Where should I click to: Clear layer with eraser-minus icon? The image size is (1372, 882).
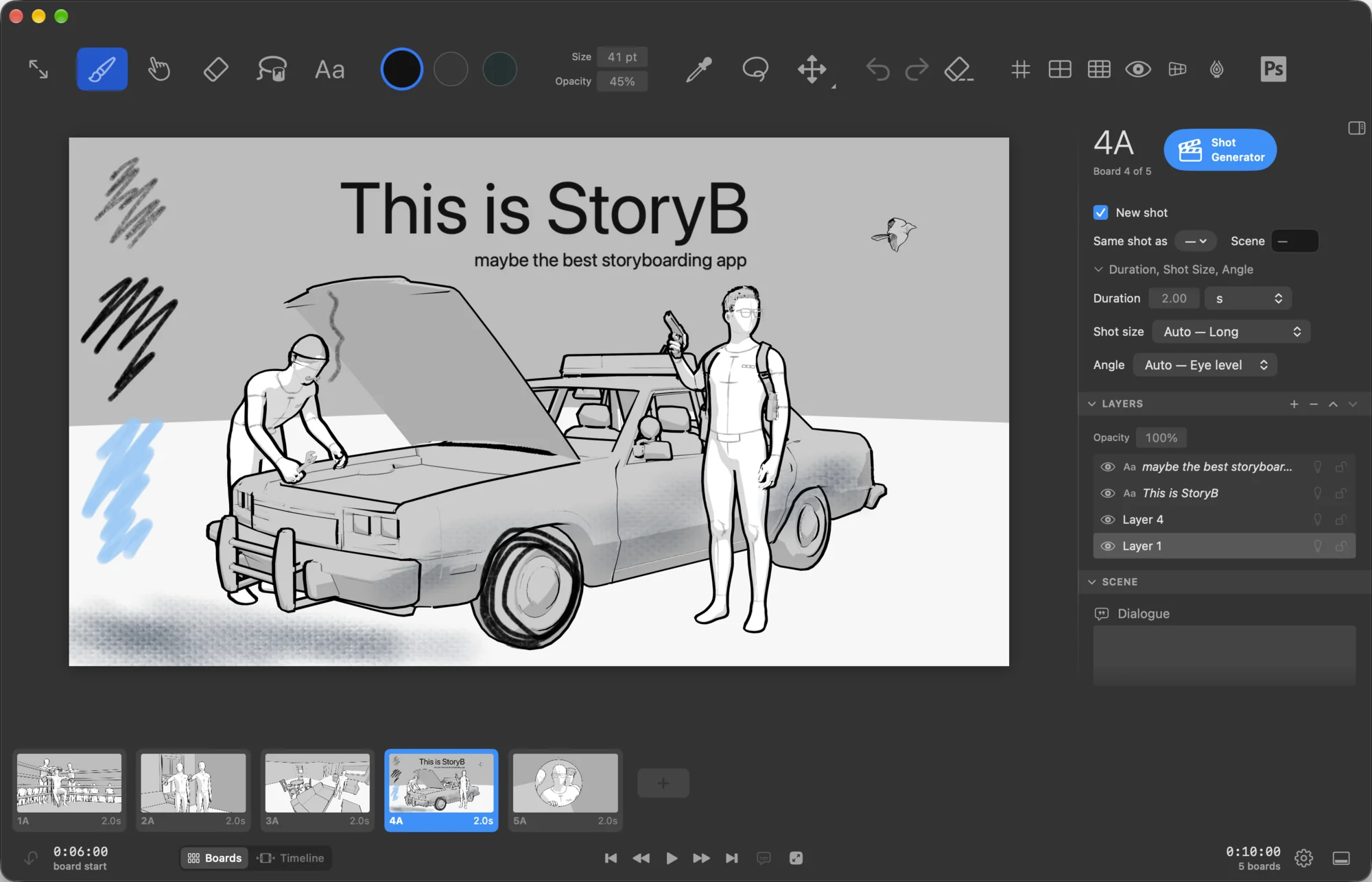point(958,69)
